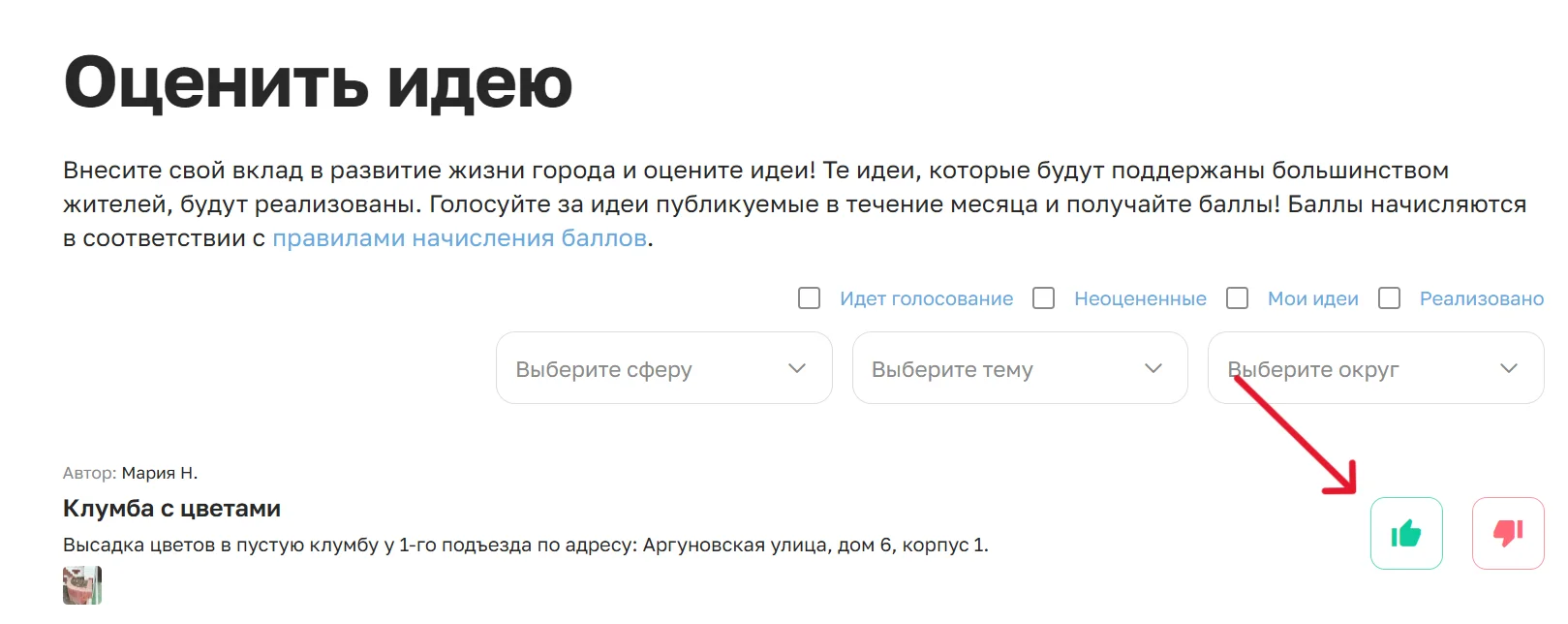Screen dimensions: 1568x624
Task: Open the "Выберите округ" dropdown
Action: click(x=1376, y=368)
